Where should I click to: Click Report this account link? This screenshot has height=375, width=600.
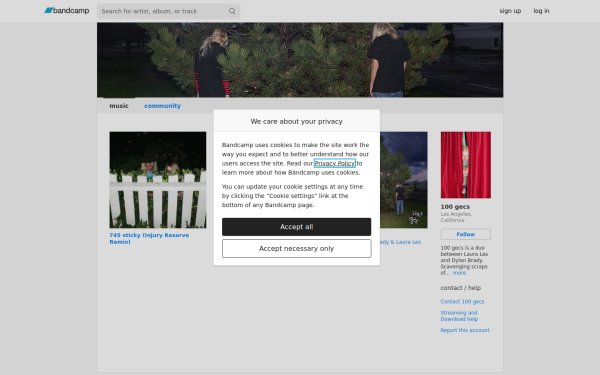(465, 330)
